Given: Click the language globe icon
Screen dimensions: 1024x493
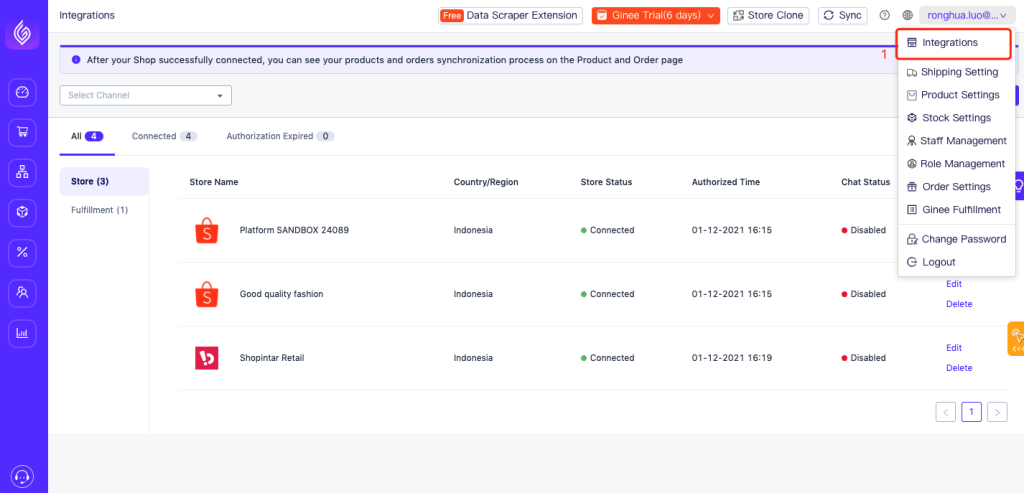Looking at the screenshot, I should pyautogui.click(x=907, y=15).
